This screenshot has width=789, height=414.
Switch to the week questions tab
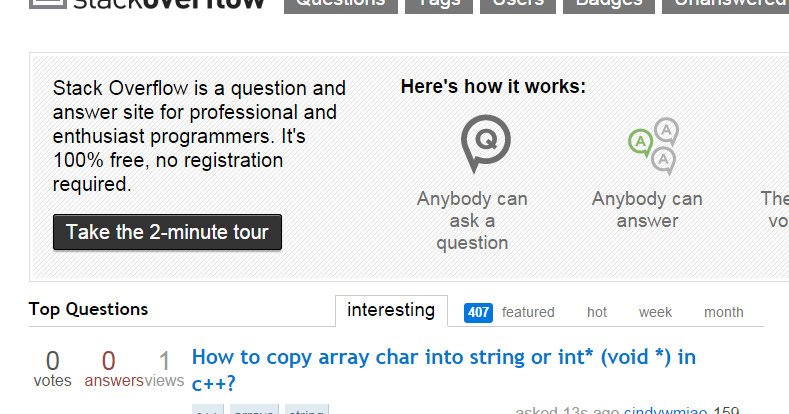tap(655, 312)
